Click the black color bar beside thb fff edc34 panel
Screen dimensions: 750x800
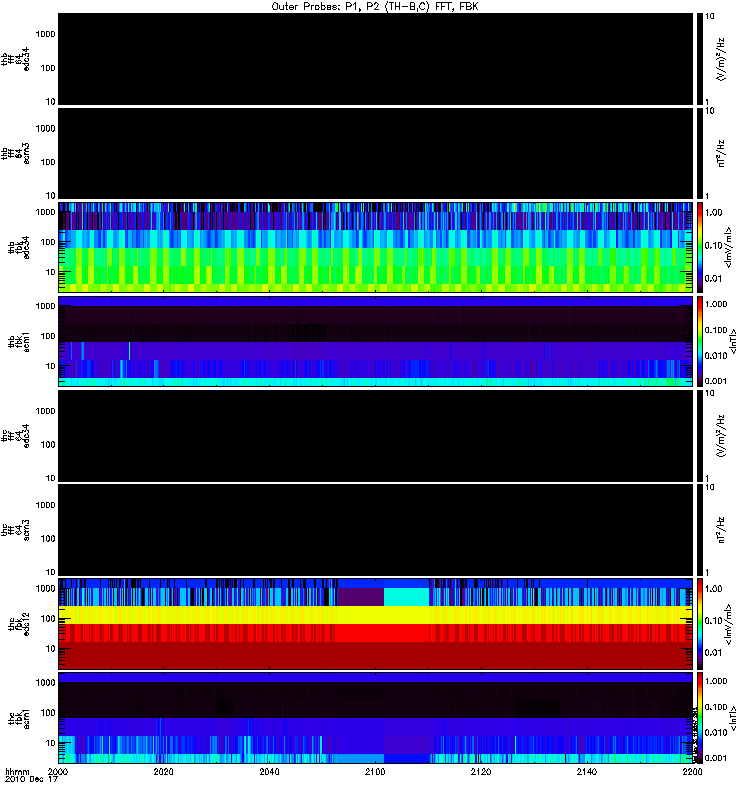(x=700, y=59)
